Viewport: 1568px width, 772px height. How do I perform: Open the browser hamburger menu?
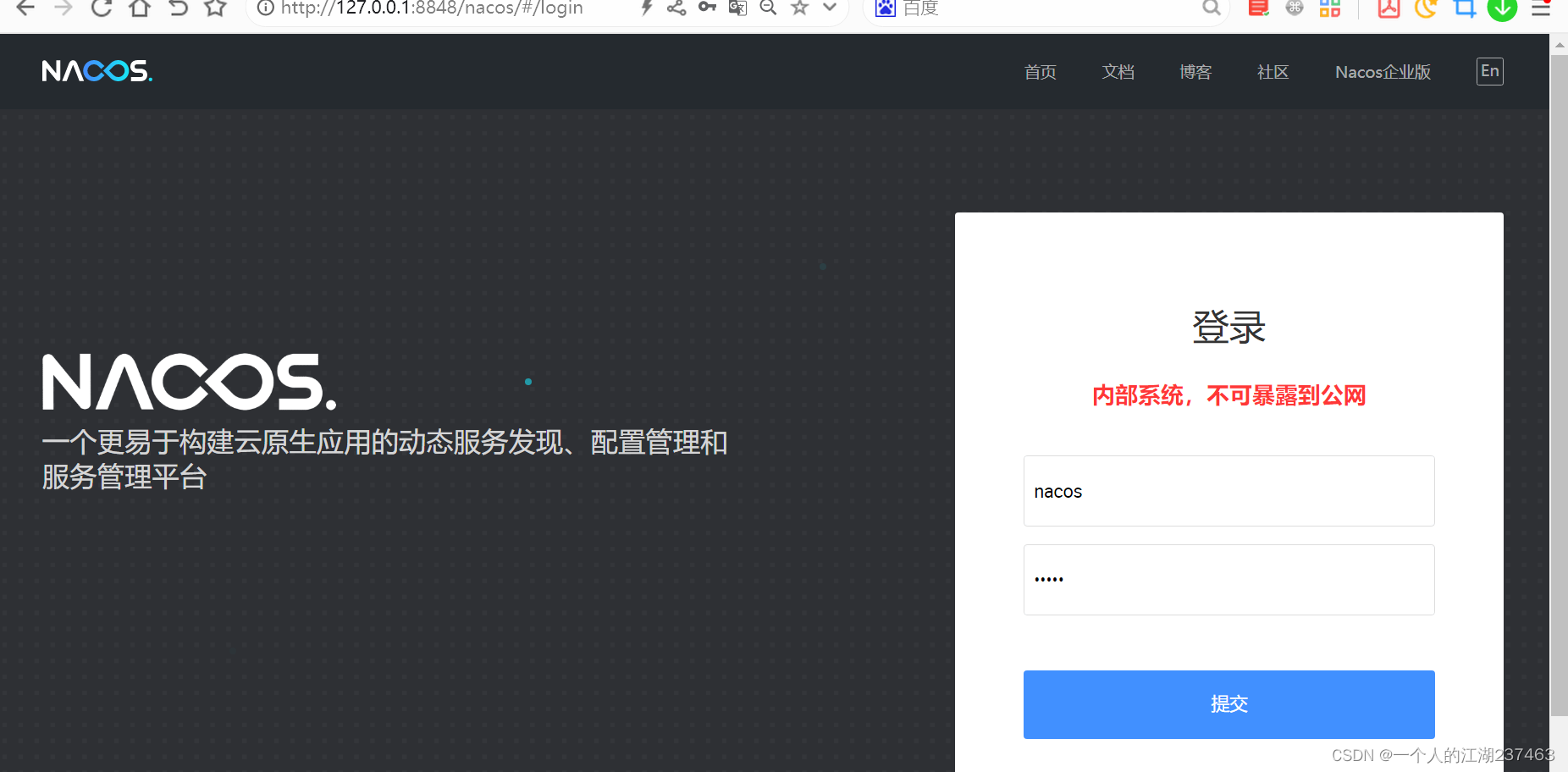pos(1541,8)
